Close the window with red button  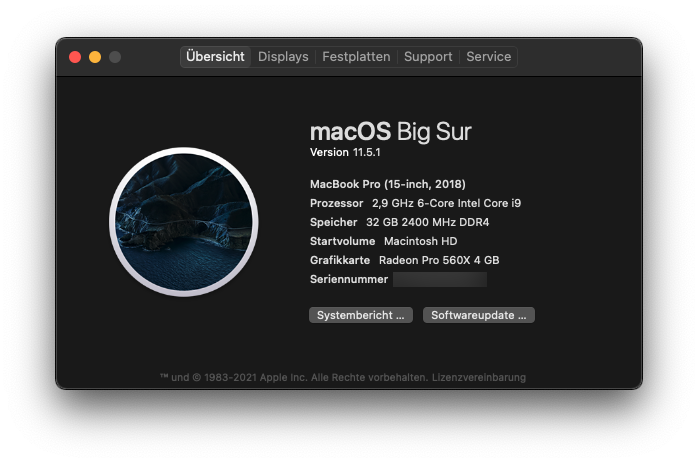tap(75, 57)
